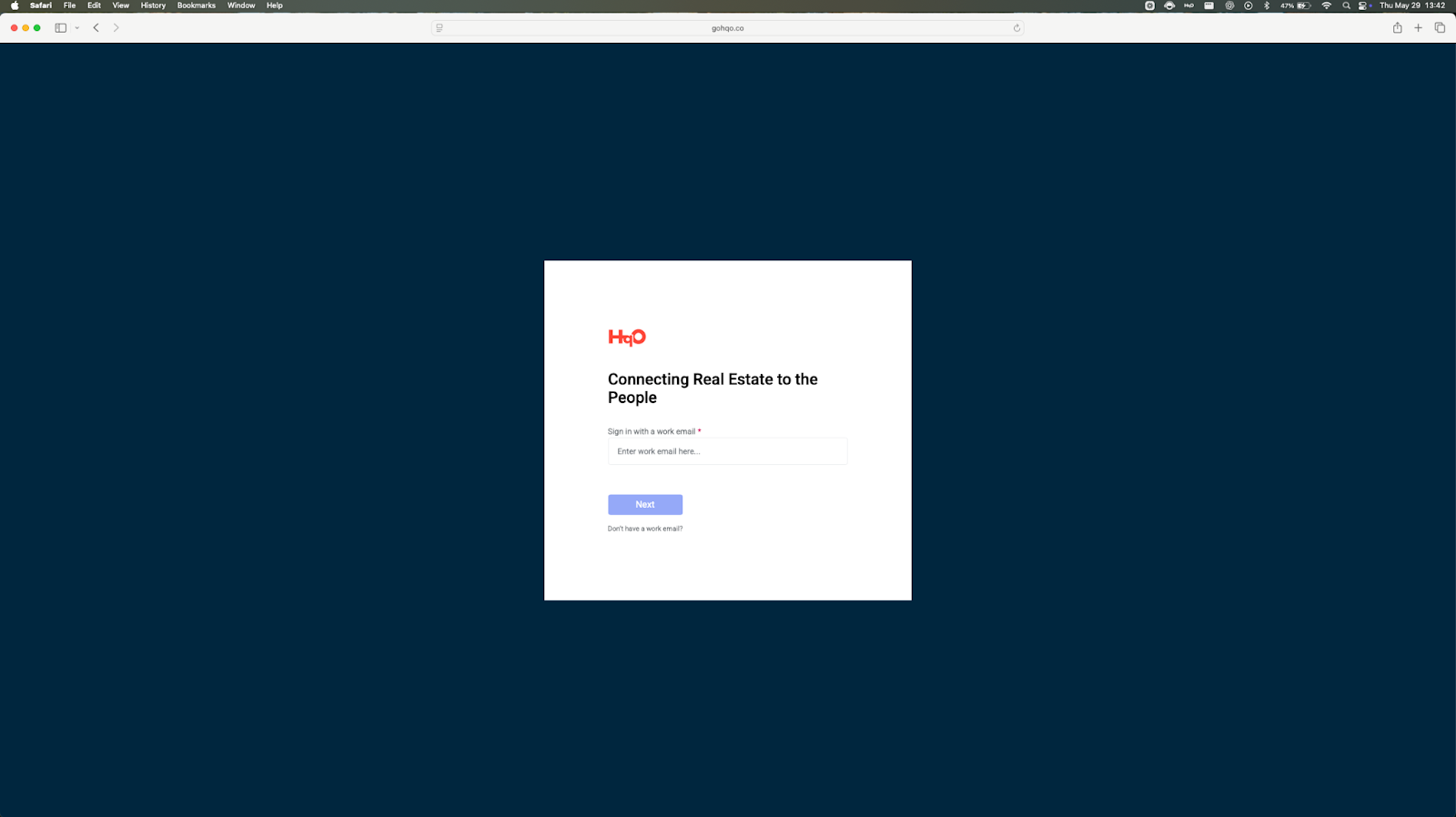Go back using the back arrow

point(96,28)
